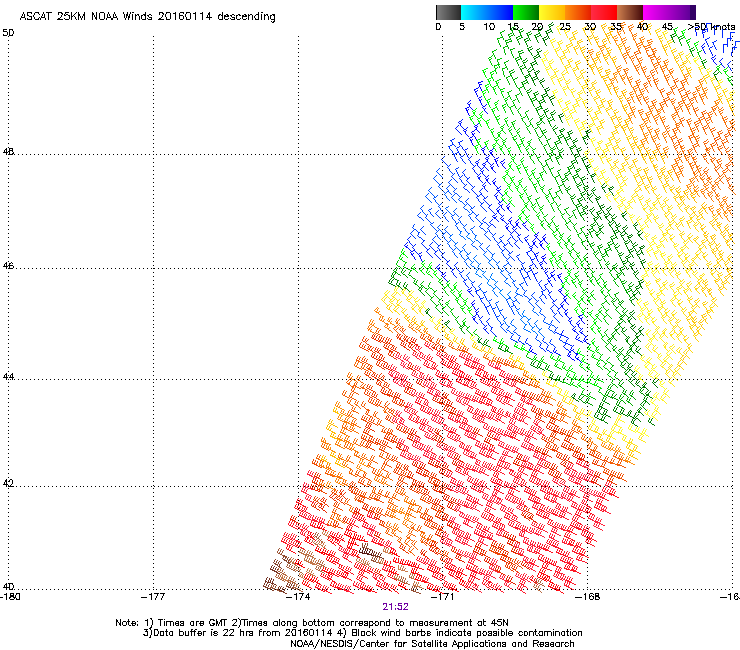The height and width of the screenshot is (650, 740).
Task: Click the legend tick label 25
Action: (x=565, y=27)
